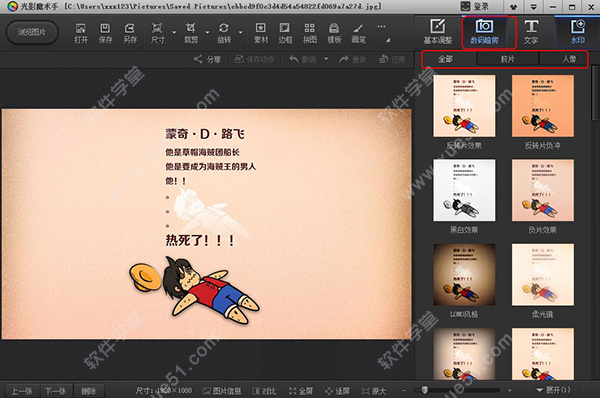Expand the 裁剪 dropdown arrow
Viewport: 600px width, 398px height.
tap(207, 33)
